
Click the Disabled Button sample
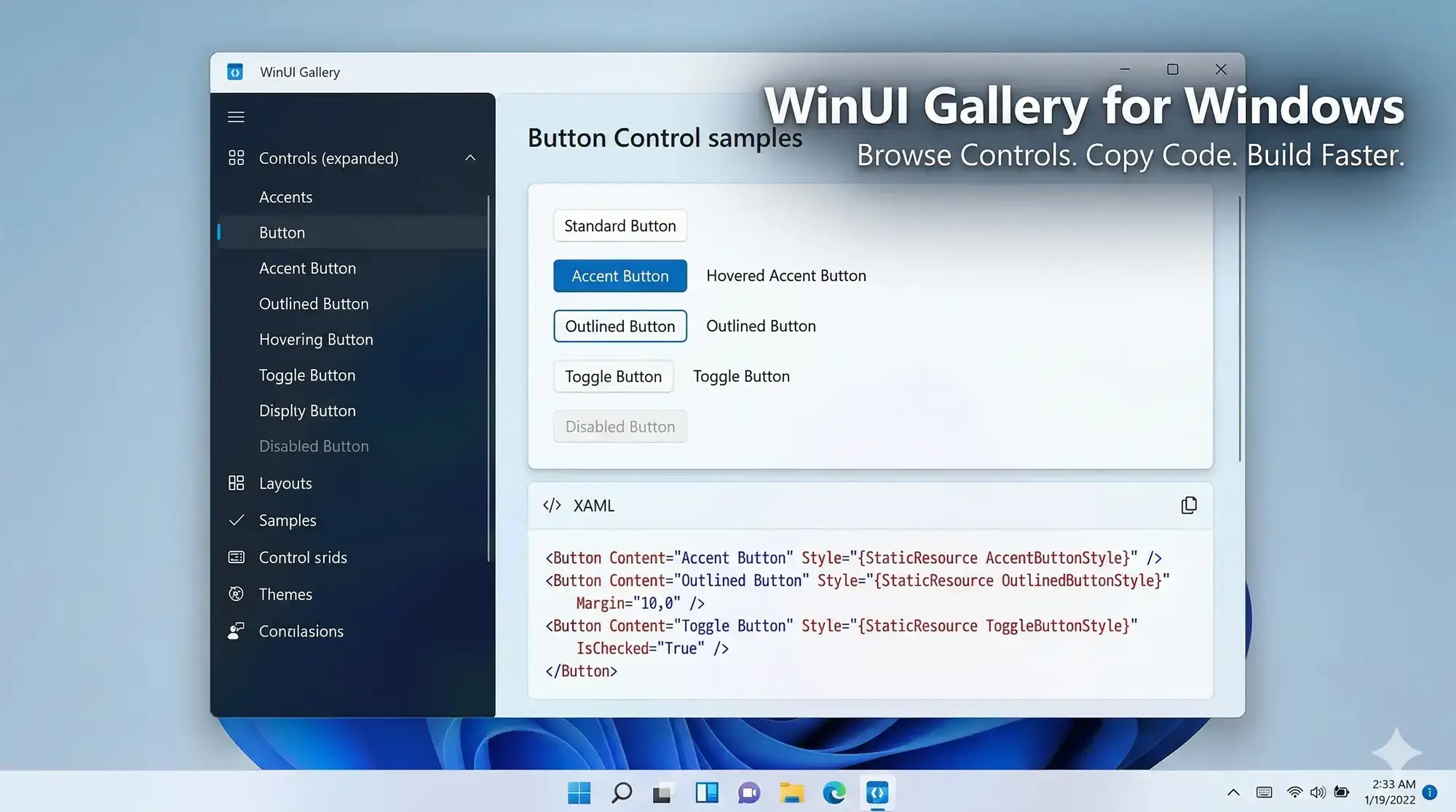[620, 426]
